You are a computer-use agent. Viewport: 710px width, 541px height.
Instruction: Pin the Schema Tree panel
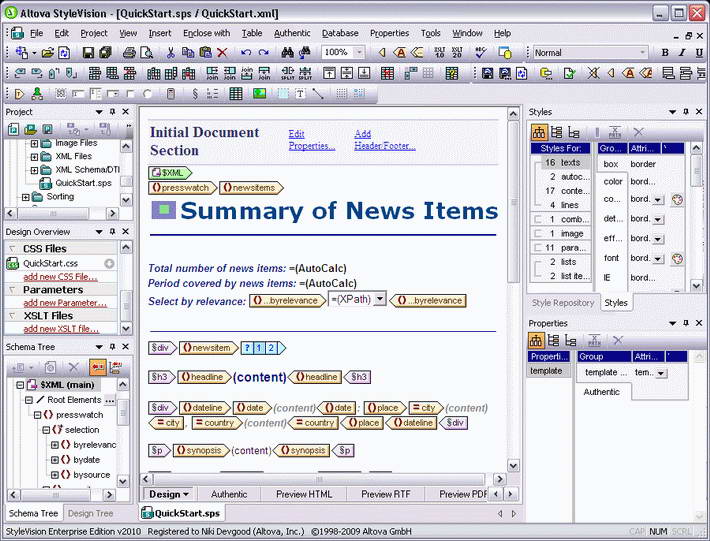112,346
